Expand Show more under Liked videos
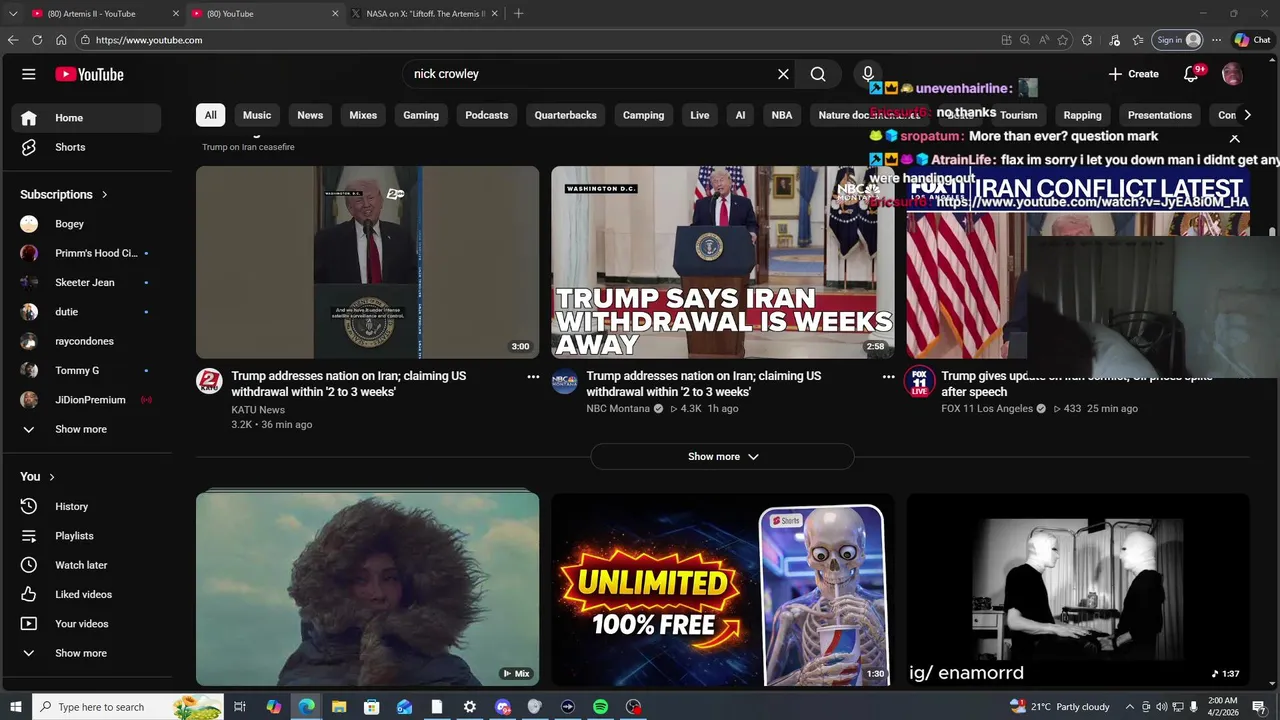 [x=86, y=653]
